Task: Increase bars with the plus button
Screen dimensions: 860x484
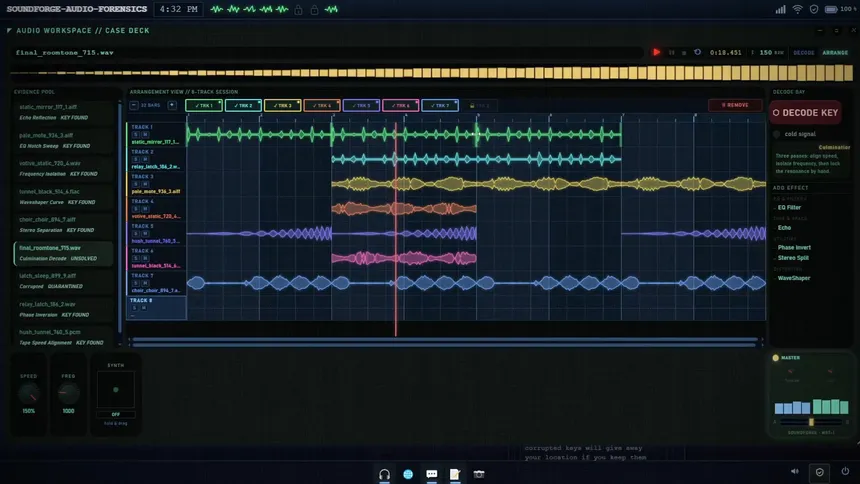Action: click(172, 105)
